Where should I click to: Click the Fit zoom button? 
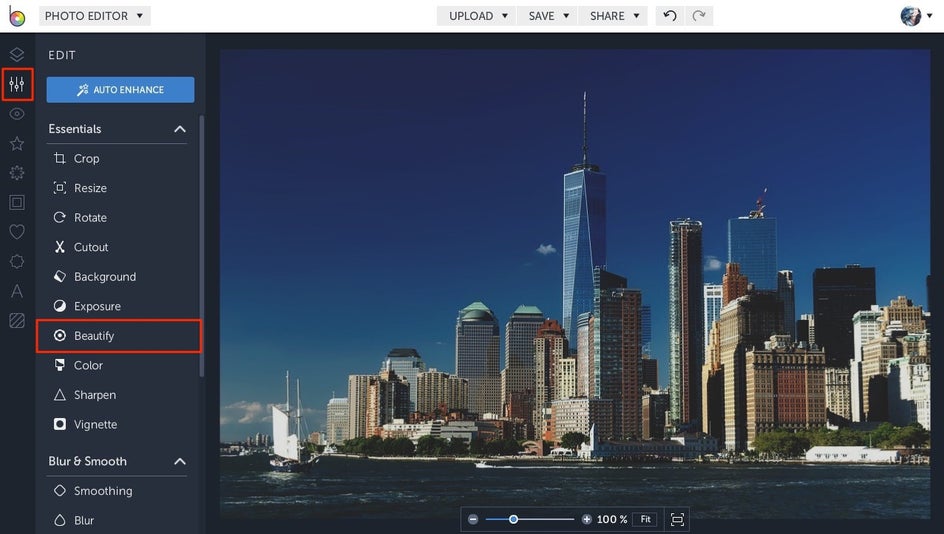click(x=645, y=519)
